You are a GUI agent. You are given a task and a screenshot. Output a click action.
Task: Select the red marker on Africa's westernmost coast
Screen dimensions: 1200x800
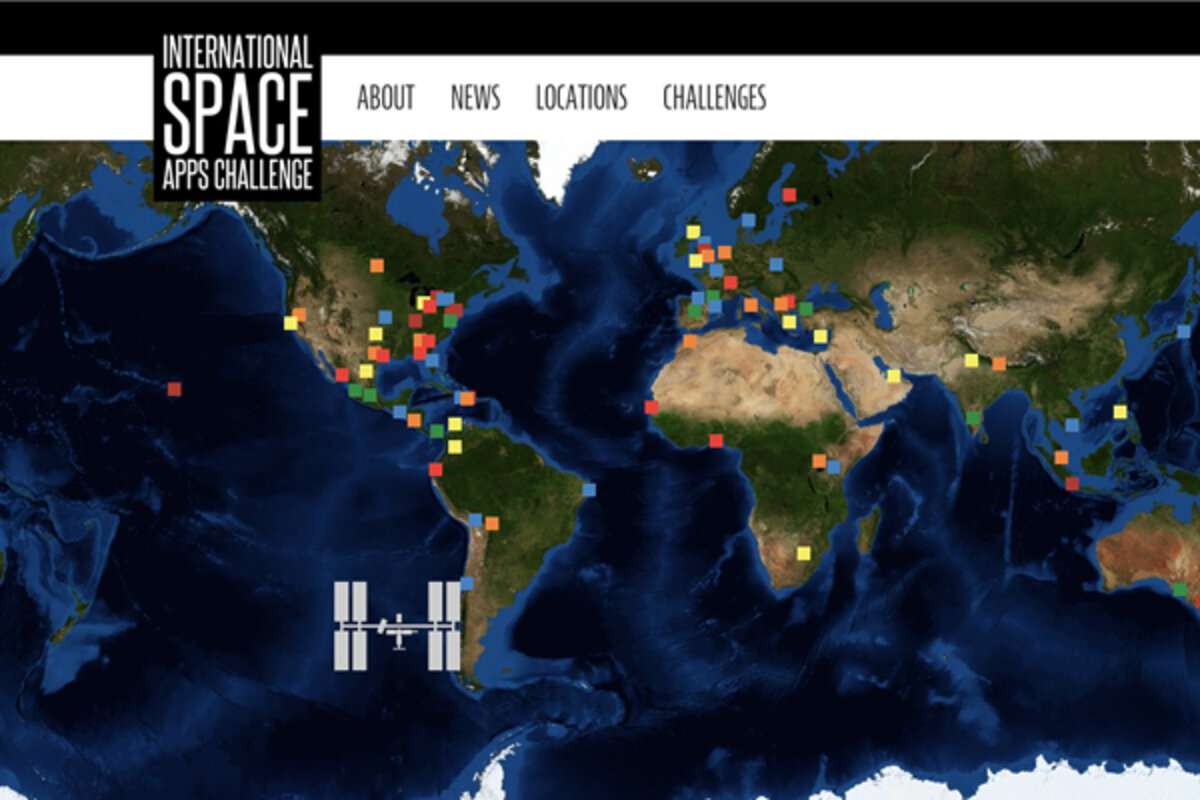click(651, 407)
